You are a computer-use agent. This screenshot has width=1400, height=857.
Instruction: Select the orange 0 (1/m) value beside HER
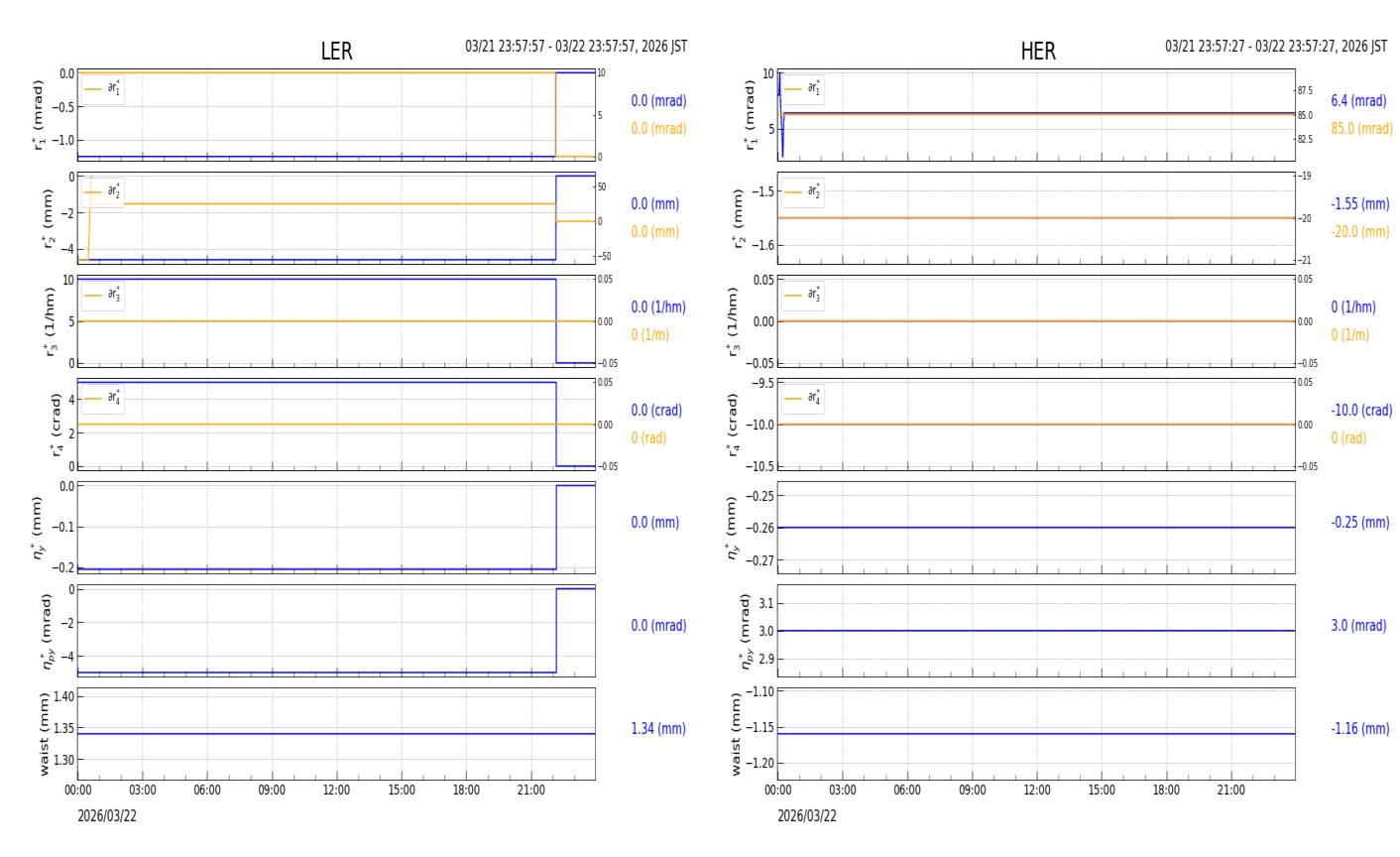coord(1350,335)
